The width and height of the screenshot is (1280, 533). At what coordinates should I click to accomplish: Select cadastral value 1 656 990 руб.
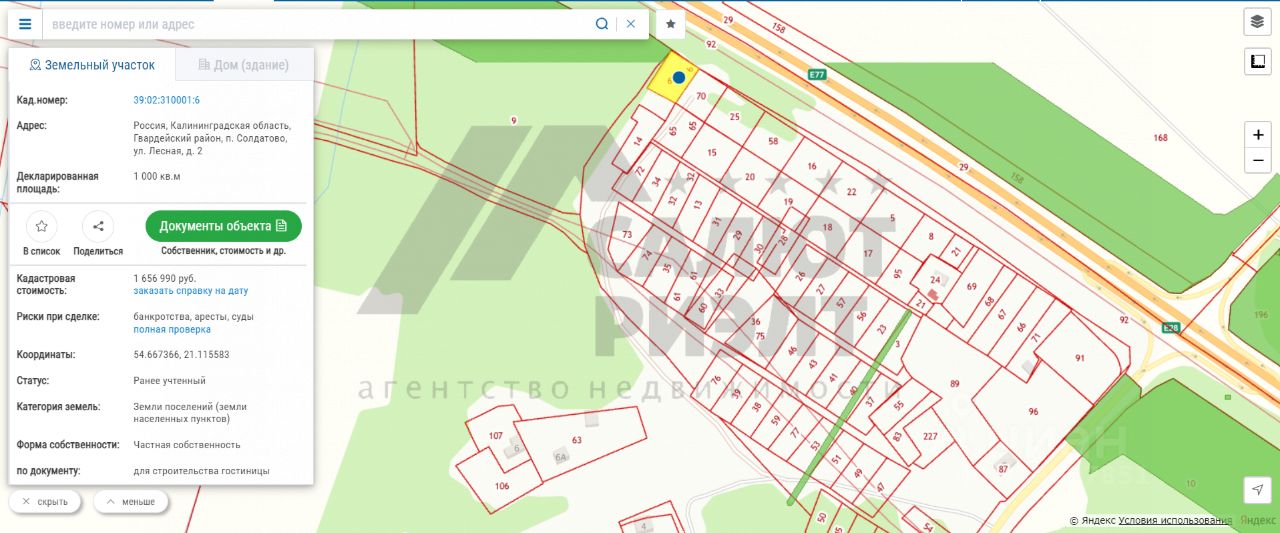click(165, 278)
